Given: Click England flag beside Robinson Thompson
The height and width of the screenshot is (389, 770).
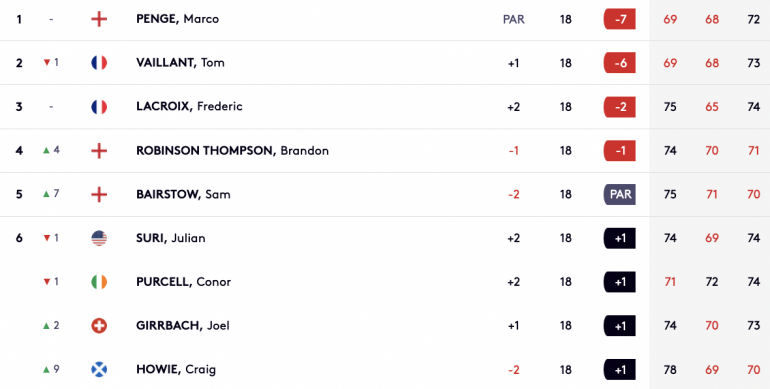Looking at the screenshot, I should pyautogui.click(x=99, y=150).
